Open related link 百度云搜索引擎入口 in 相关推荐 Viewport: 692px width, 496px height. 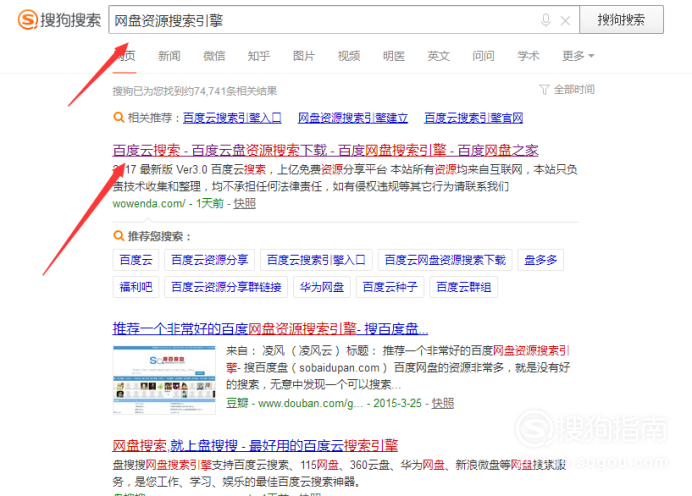(x=232, y=118)
